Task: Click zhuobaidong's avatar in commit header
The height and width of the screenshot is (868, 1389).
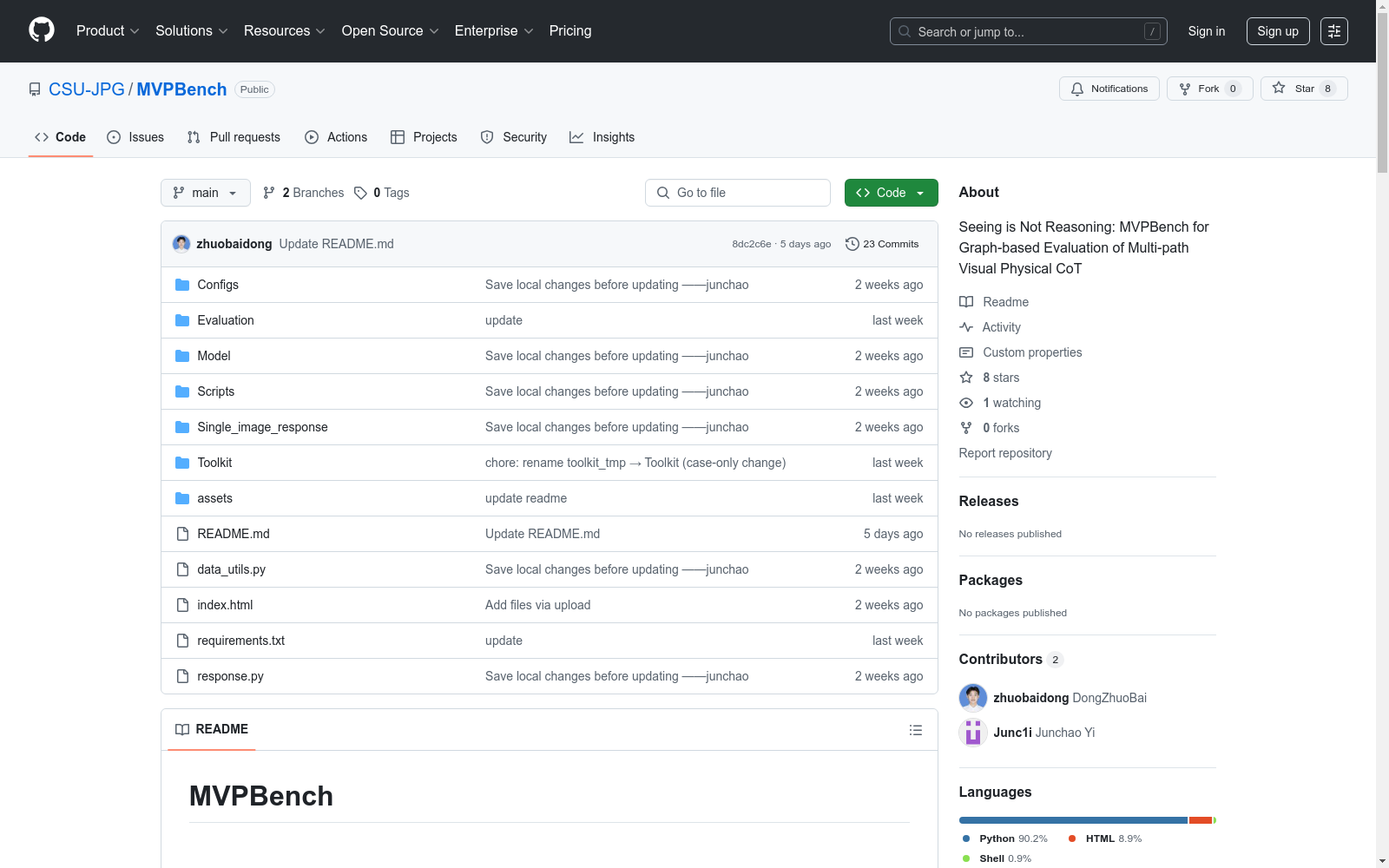Action: coord(181,244)
